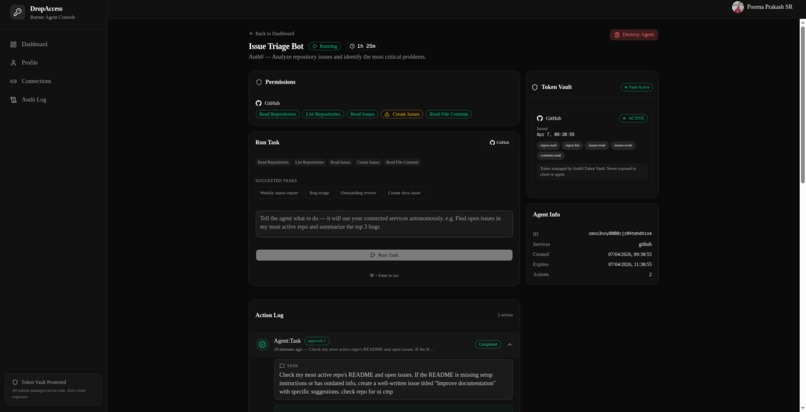The width and height of the screenshot is (806, 412).
Task: Click the shield icon beside Token Vault heading
Action: tap(535, 87)
